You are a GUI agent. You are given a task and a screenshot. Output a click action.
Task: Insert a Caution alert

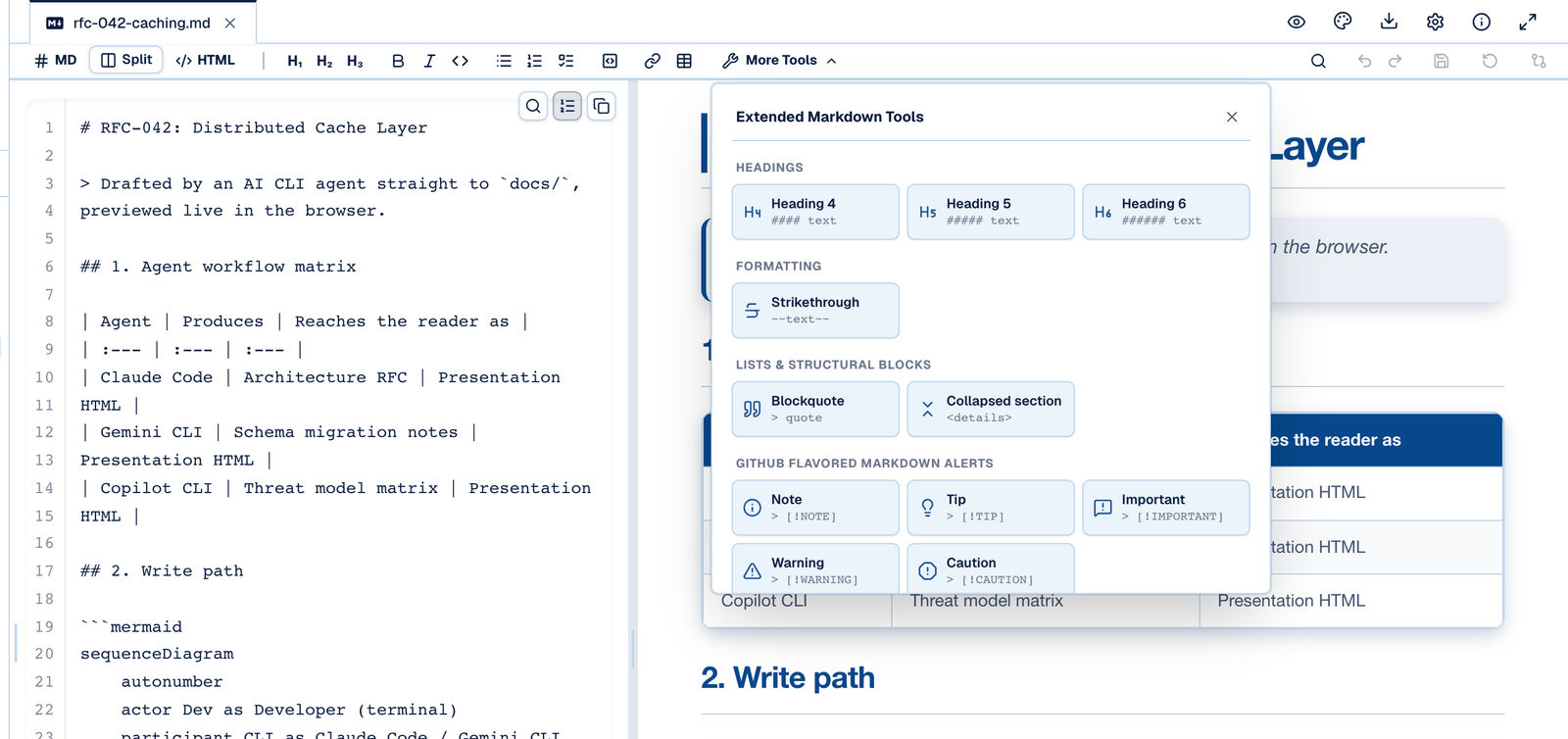tap(991, 568)
